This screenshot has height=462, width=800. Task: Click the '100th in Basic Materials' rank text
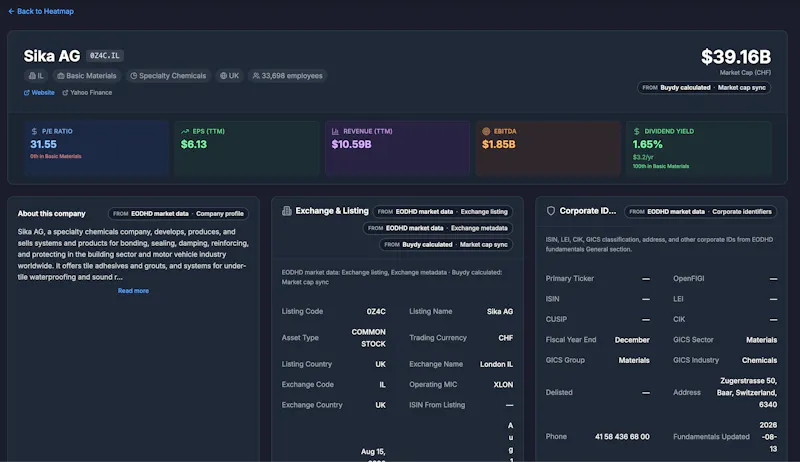pos(661,166)
